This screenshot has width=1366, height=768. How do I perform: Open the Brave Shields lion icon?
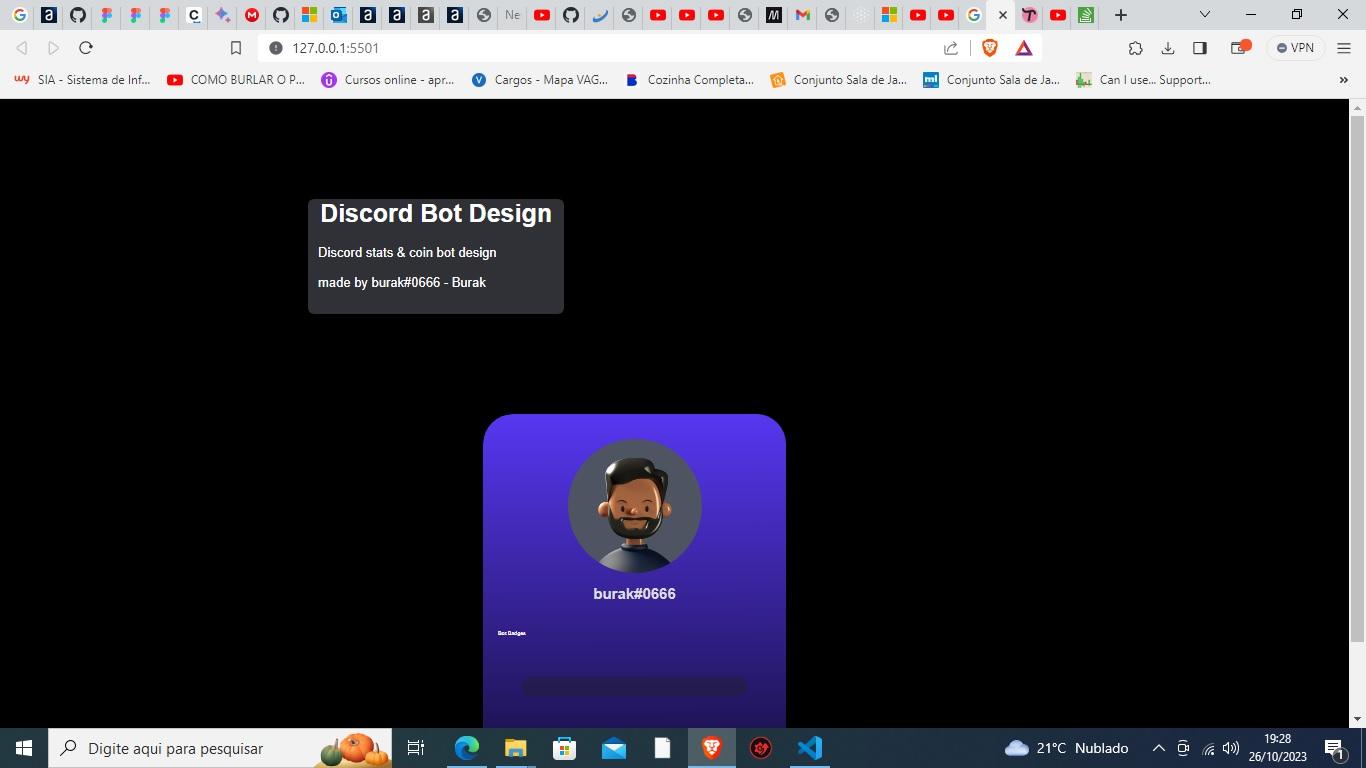point(990,48)
